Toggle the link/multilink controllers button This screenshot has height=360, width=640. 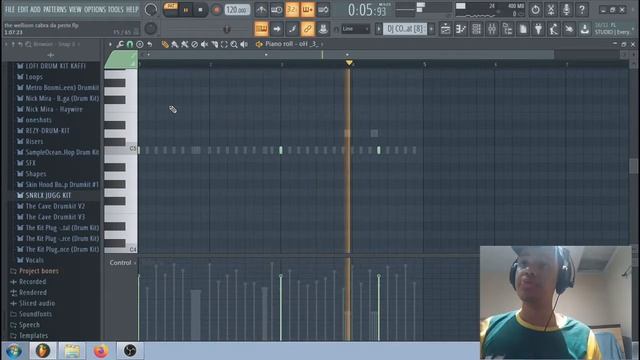click(307, 29)
